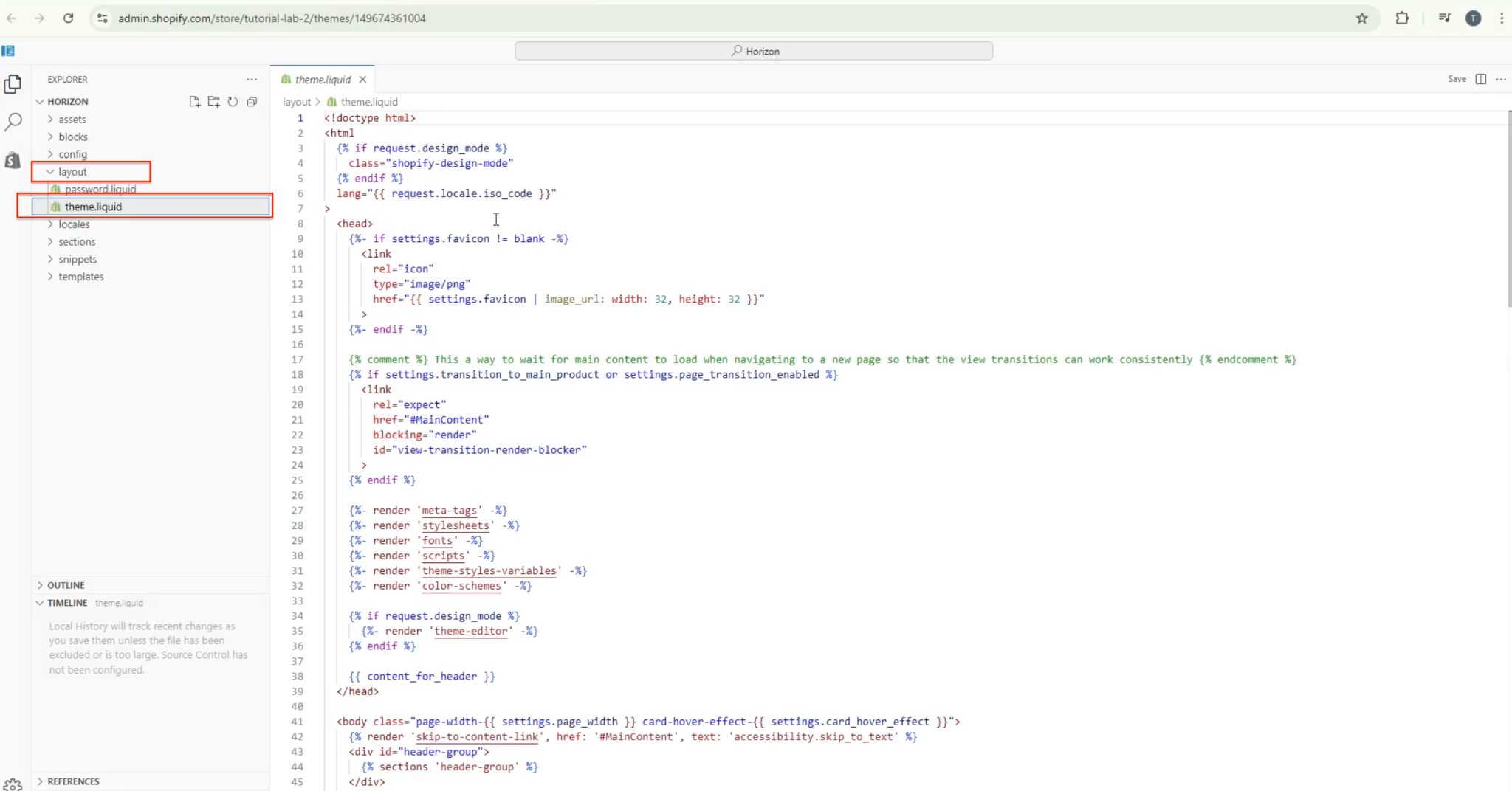Go forward in browser history
This screenshot has height=791, width=1512.
(x=40, y=18)
